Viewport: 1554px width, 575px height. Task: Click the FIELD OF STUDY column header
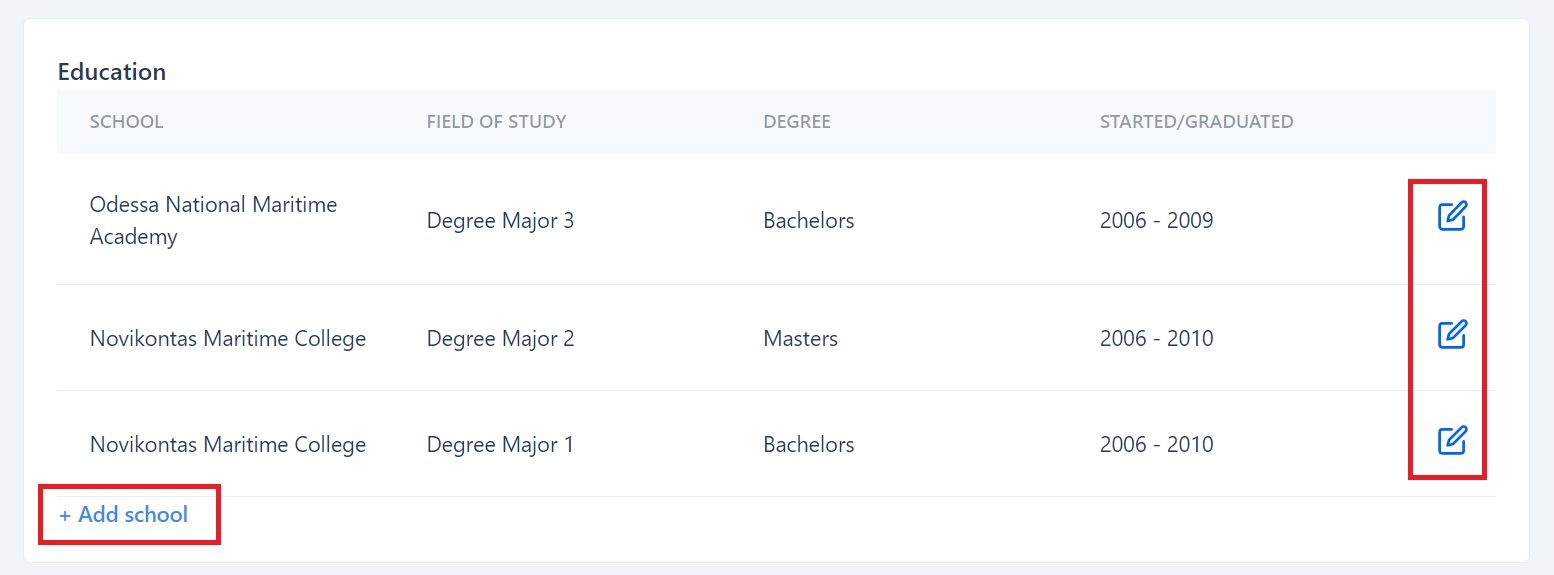(x=496, y=122)
